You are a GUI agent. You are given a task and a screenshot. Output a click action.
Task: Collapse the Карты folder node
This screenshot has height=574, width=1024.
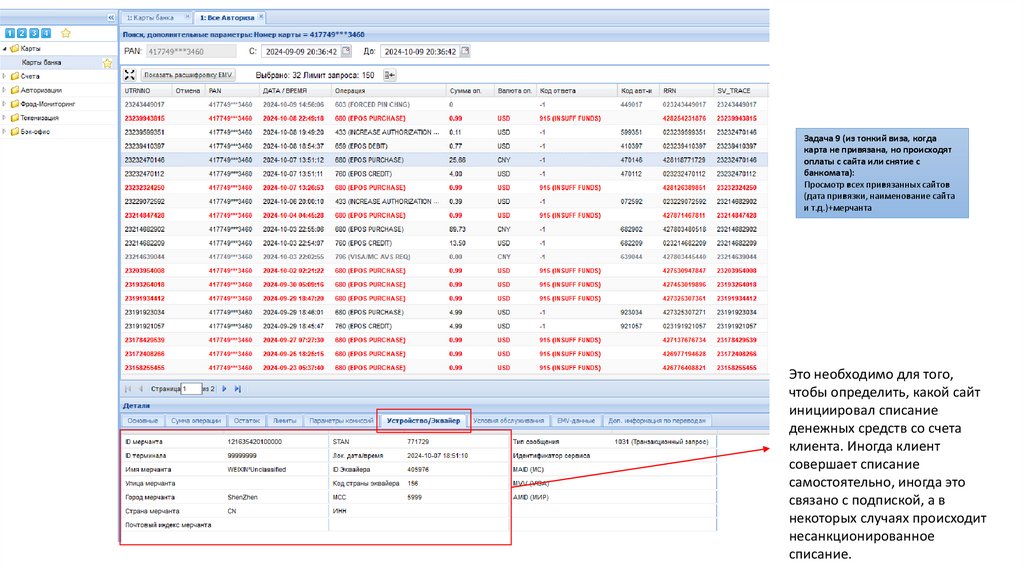click(x=5, y=48)
